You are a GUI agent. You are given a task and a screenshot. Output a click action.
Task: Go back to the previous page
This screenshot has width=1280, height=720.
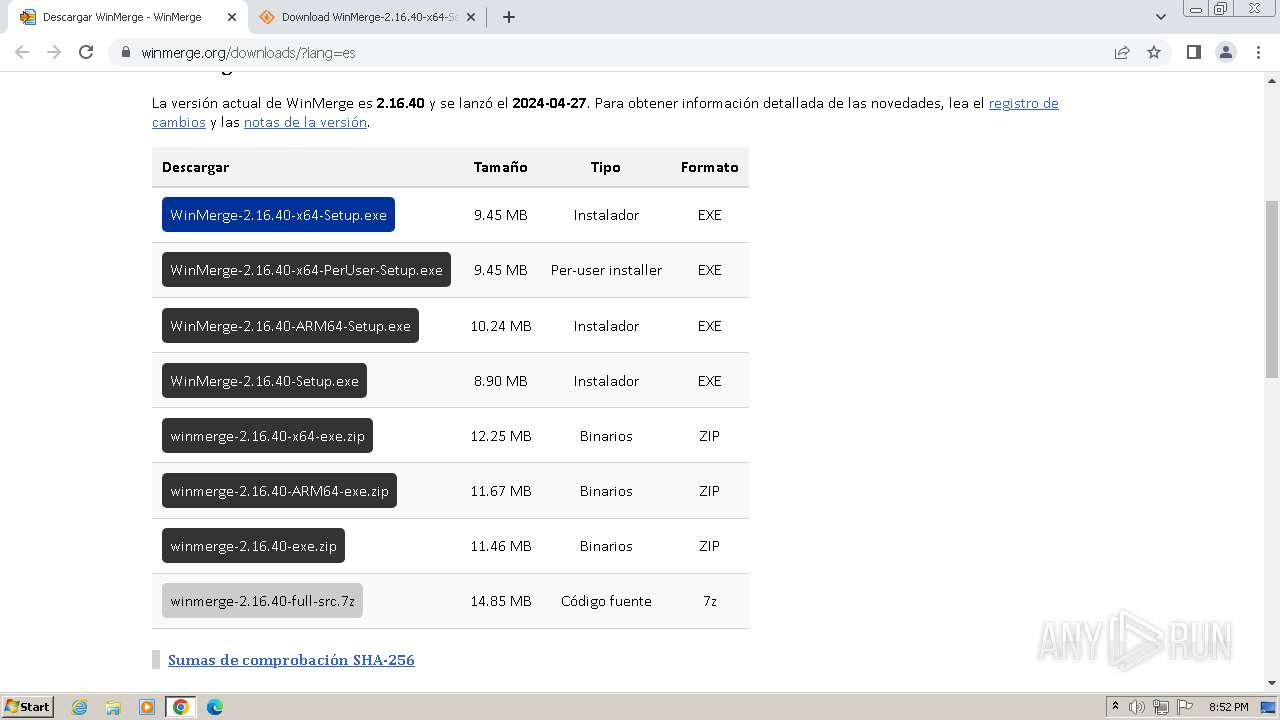coord(22,52)
